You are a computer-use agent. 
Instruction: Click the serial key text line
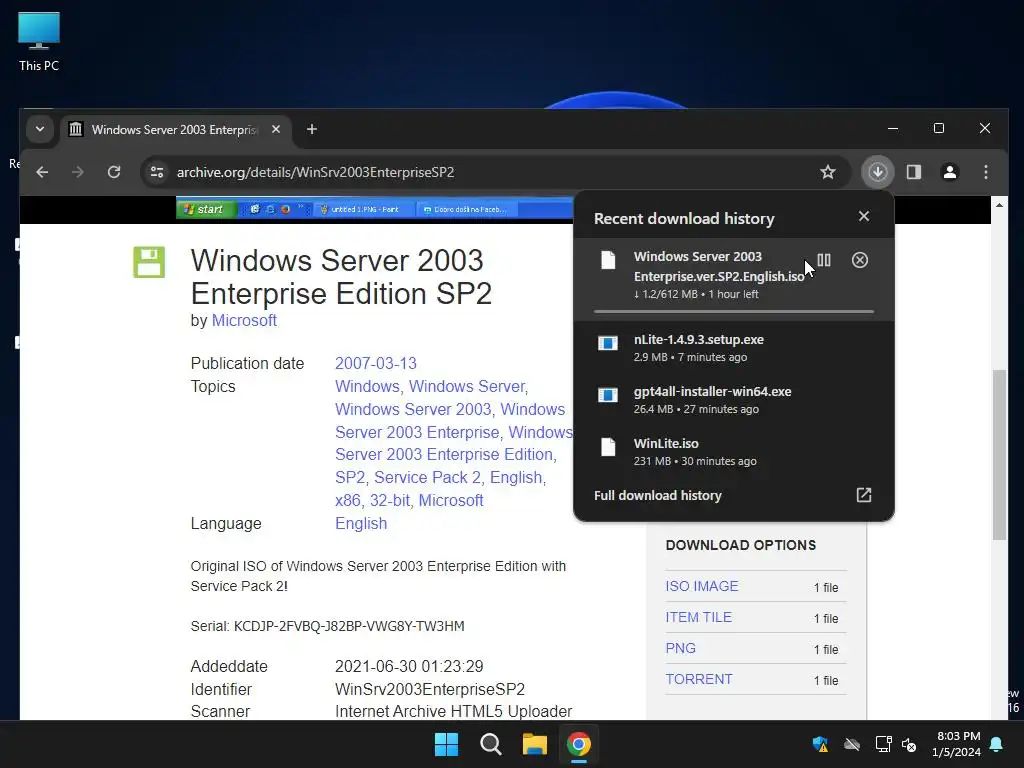coord(327,626)
